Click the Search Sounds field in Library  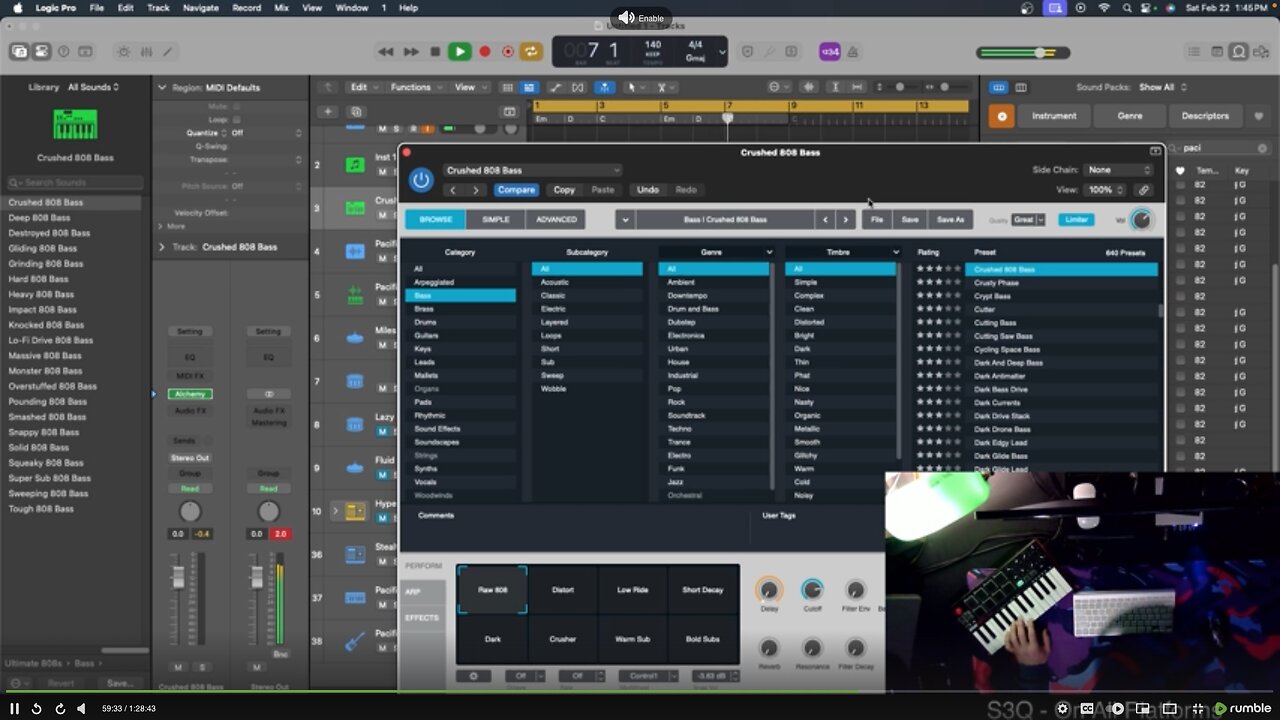click(x=75, y=183)
